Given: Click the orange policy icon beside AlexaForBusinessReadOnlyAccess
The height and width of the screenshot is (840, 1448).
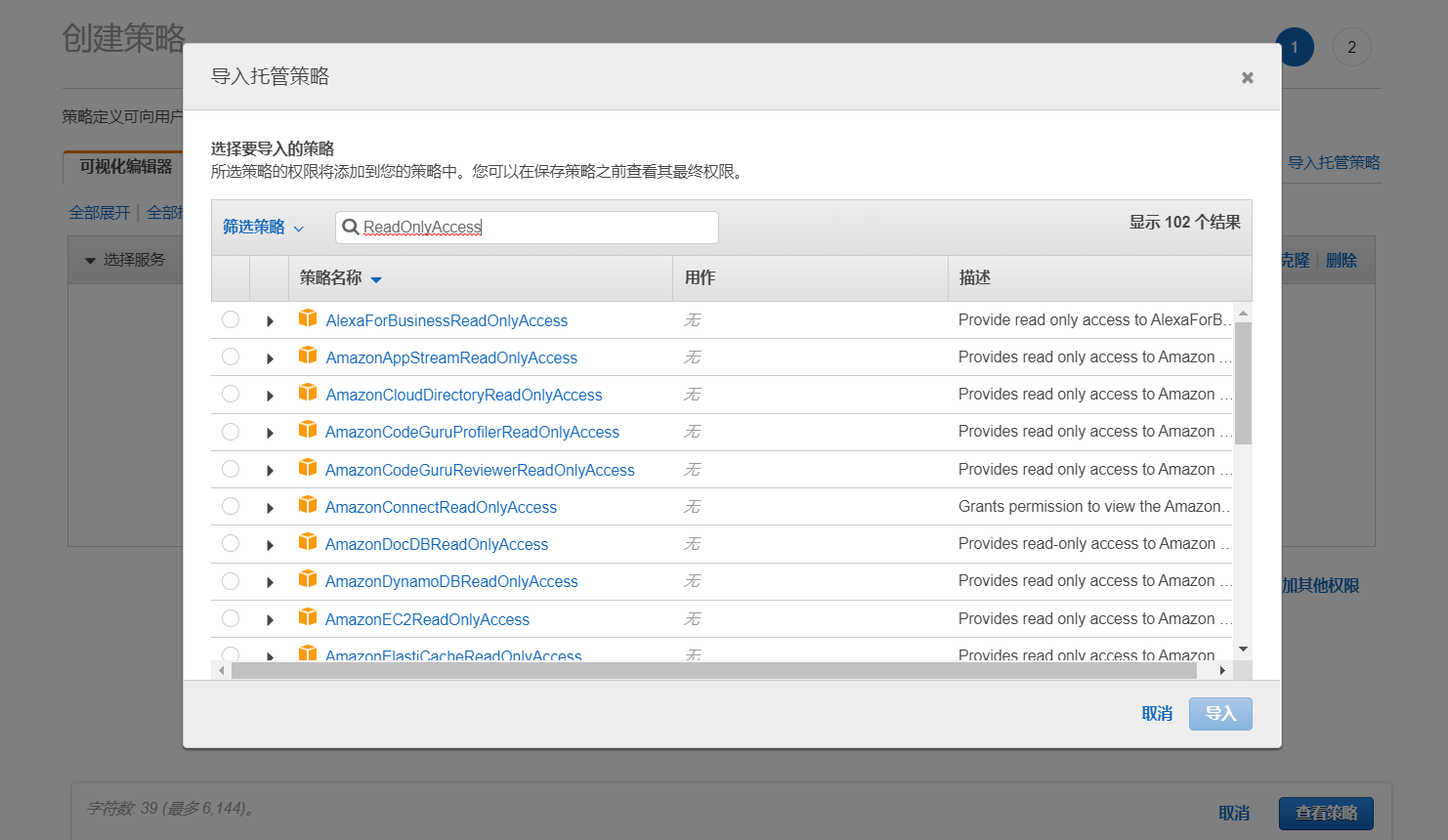Looking at the screenshot, I should click(308, 318).
